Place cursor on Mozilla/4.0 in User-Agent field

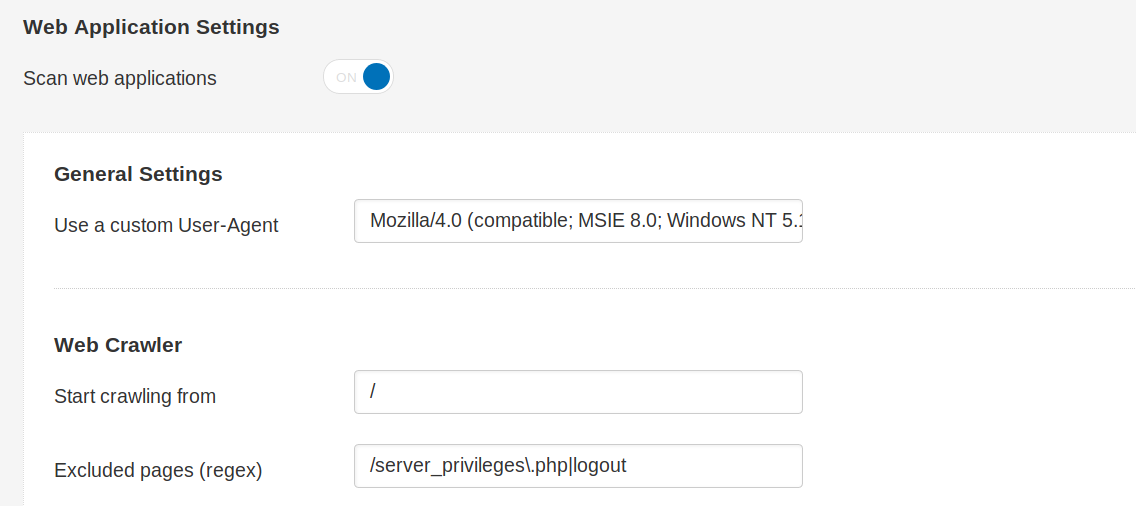click(x=415, y=220)
